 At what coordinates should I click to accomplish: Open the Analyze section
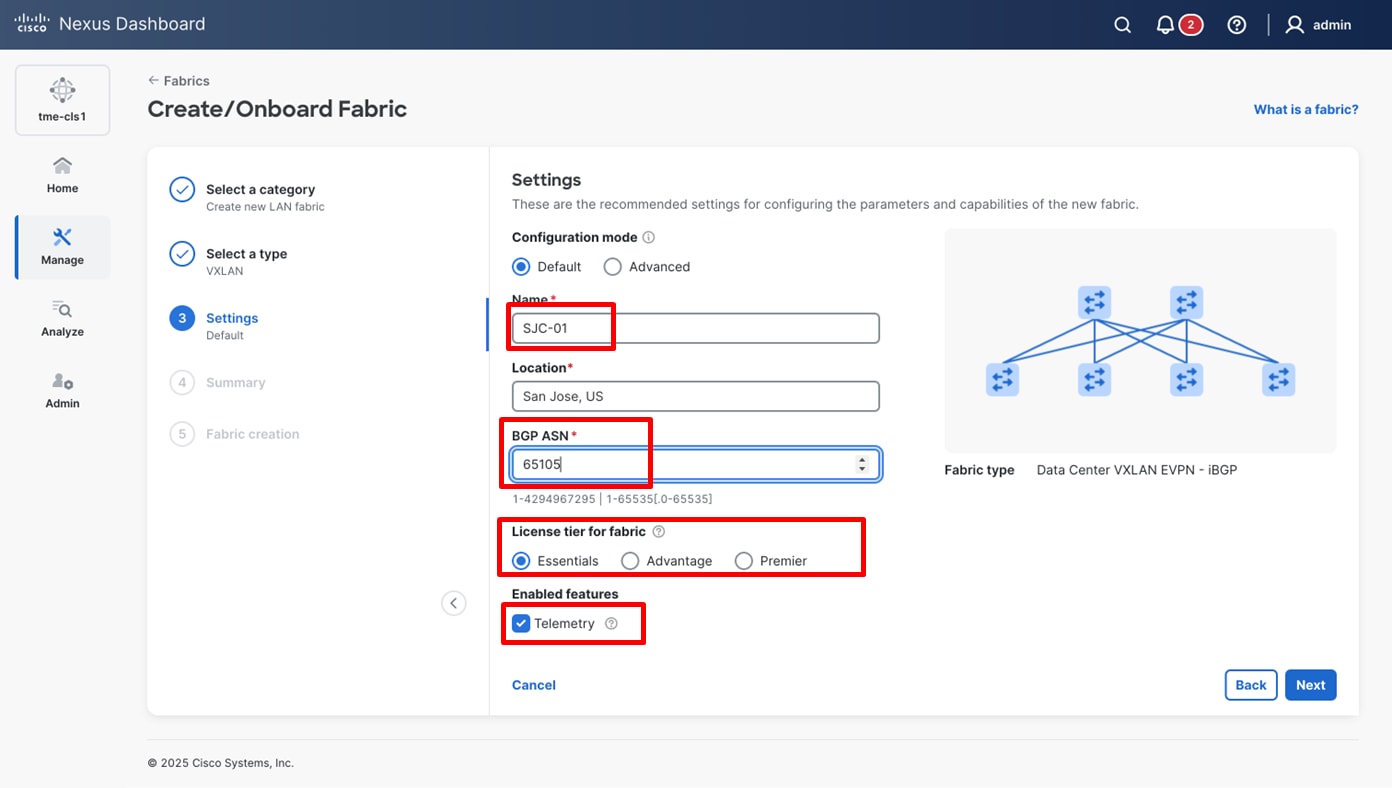61,318
